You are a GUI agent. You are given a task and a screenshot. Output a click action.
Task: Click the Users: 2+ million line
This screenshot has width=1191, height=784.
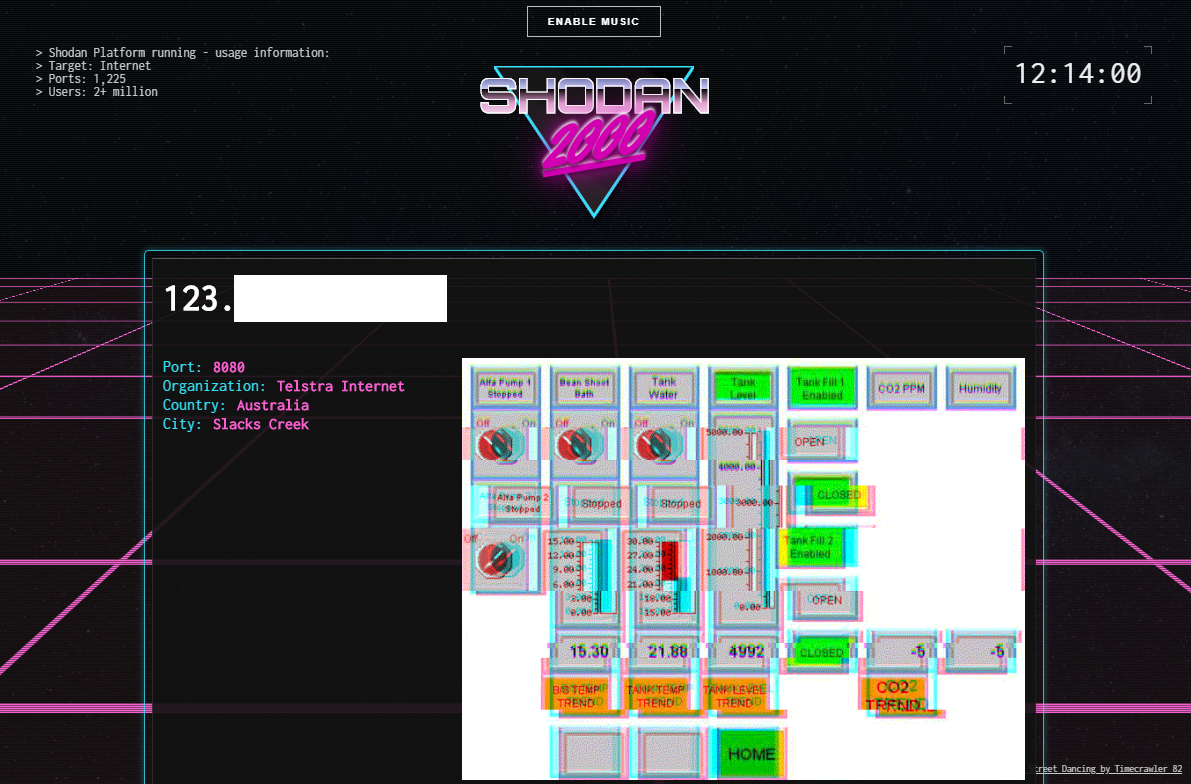point(96,91)
